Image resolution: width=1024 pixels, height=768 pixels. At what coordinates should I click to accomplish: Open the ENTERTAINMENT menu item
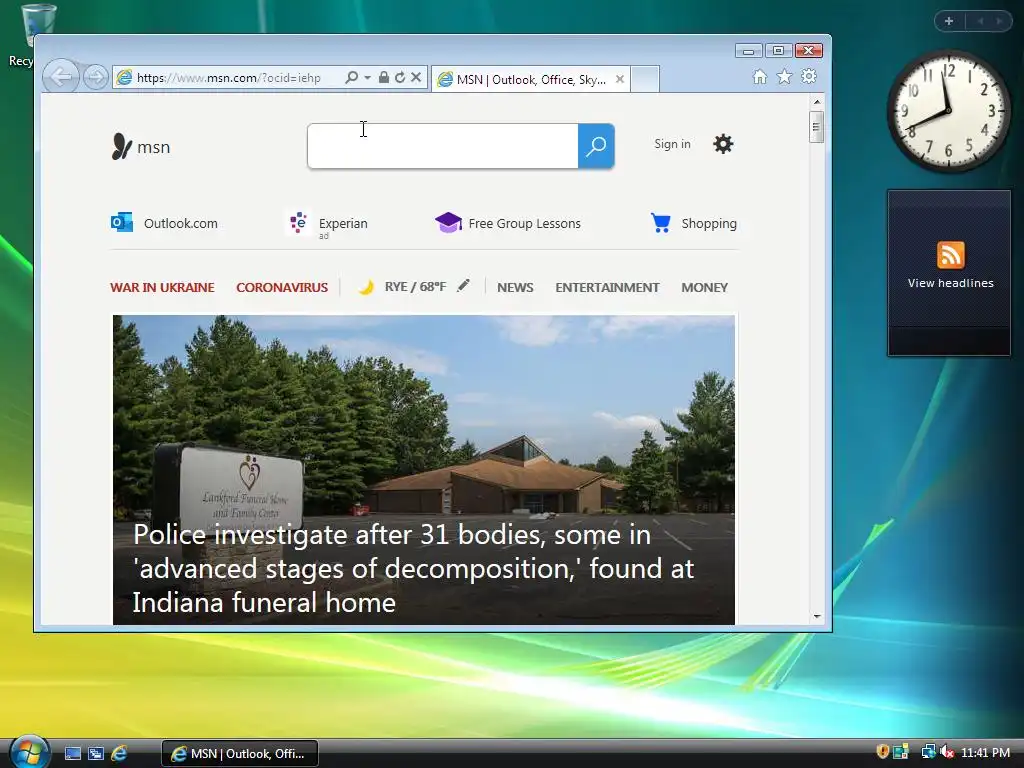click(x=607, y=287)
